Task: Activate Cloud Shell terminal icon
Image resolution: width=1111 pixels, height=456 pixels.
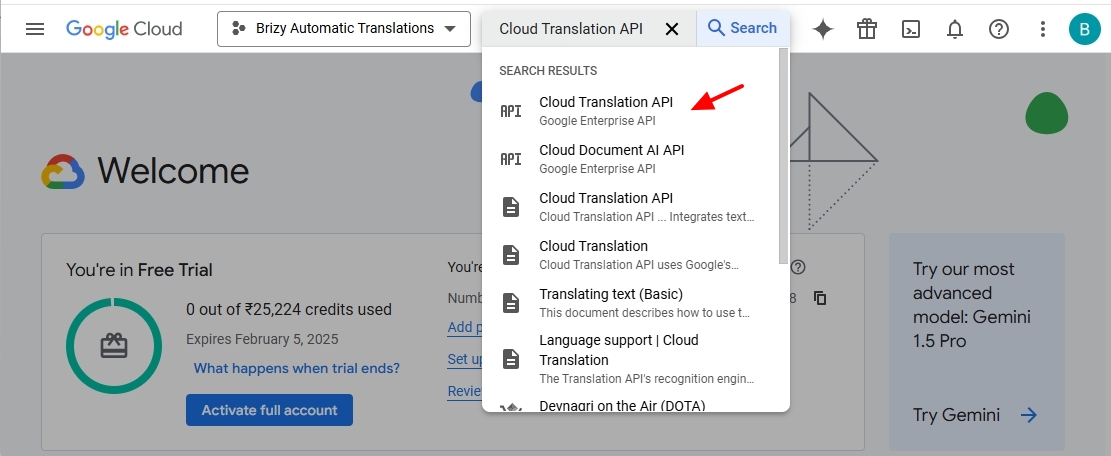Action: tap(910, 29)
